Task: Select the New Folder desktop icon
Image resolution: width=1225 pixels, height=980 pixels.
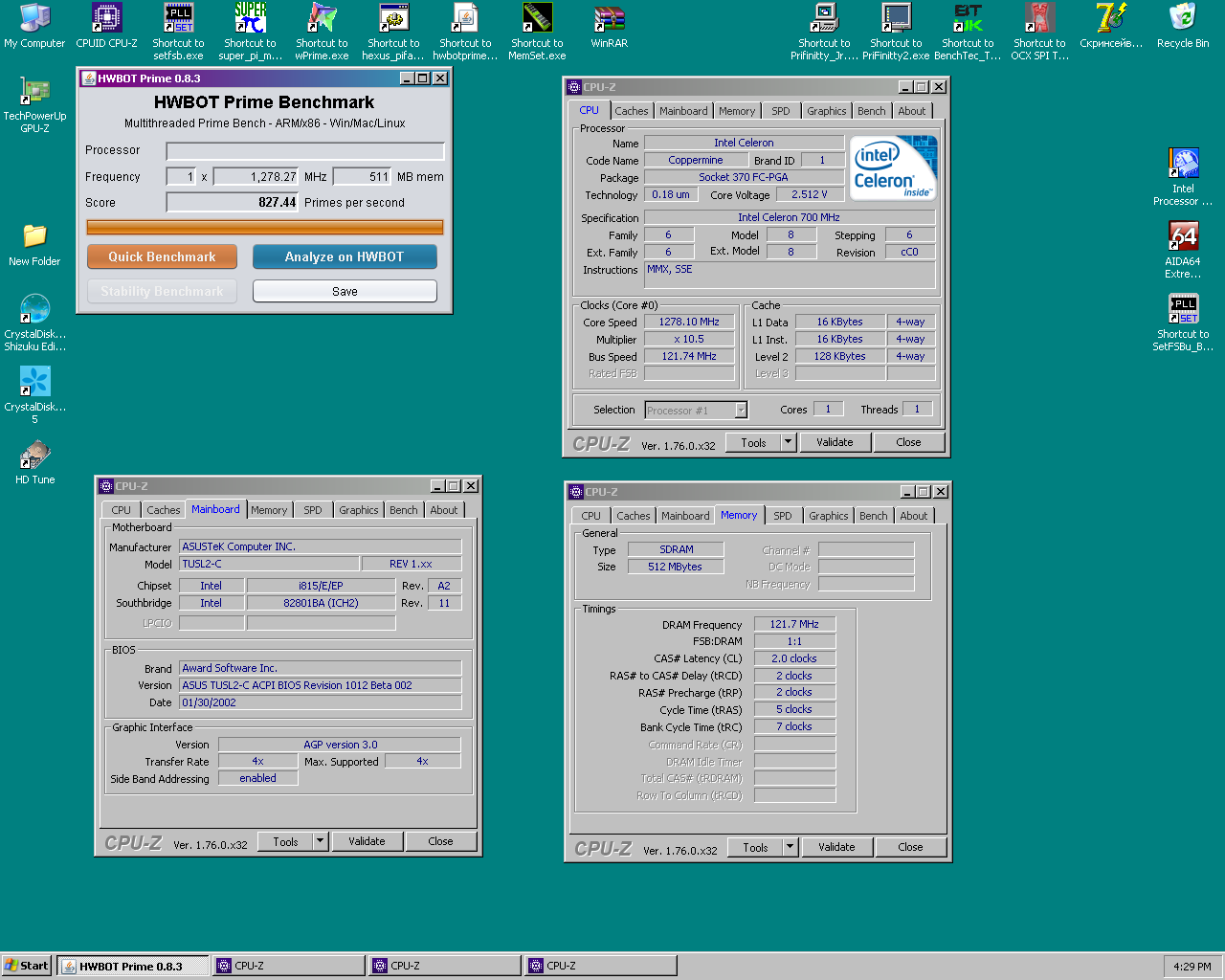Action: click(34, 244)
